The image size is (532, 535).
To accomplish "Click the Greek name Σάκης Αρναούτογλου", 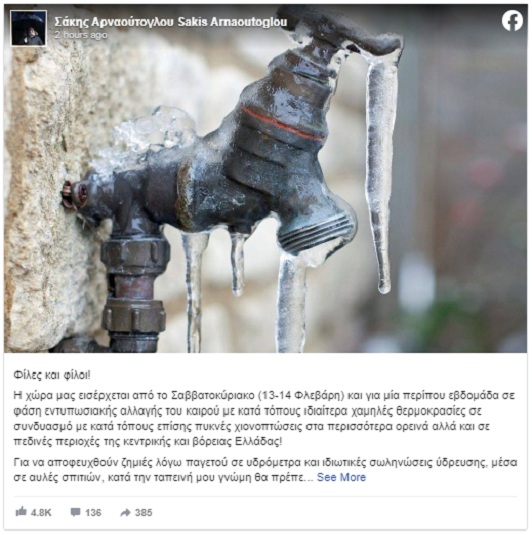I will 114,22.
